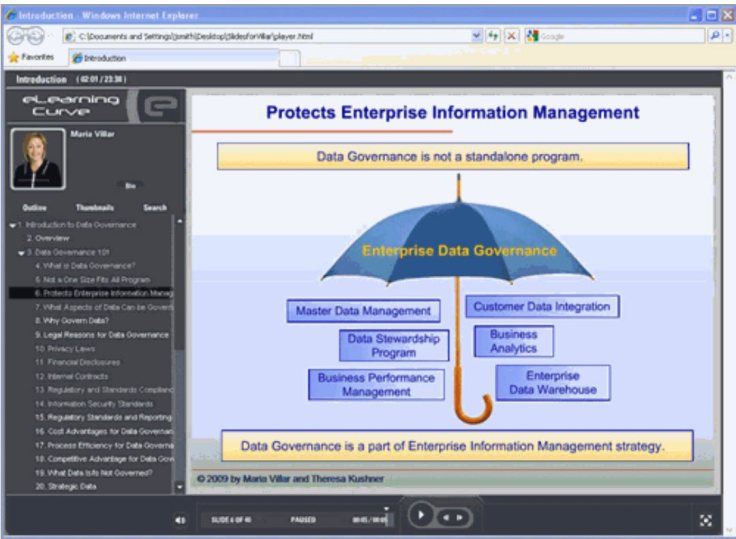Click Maria Villar's presenter photo
This screenshot has width=736, height=539.
click(38, 159)
